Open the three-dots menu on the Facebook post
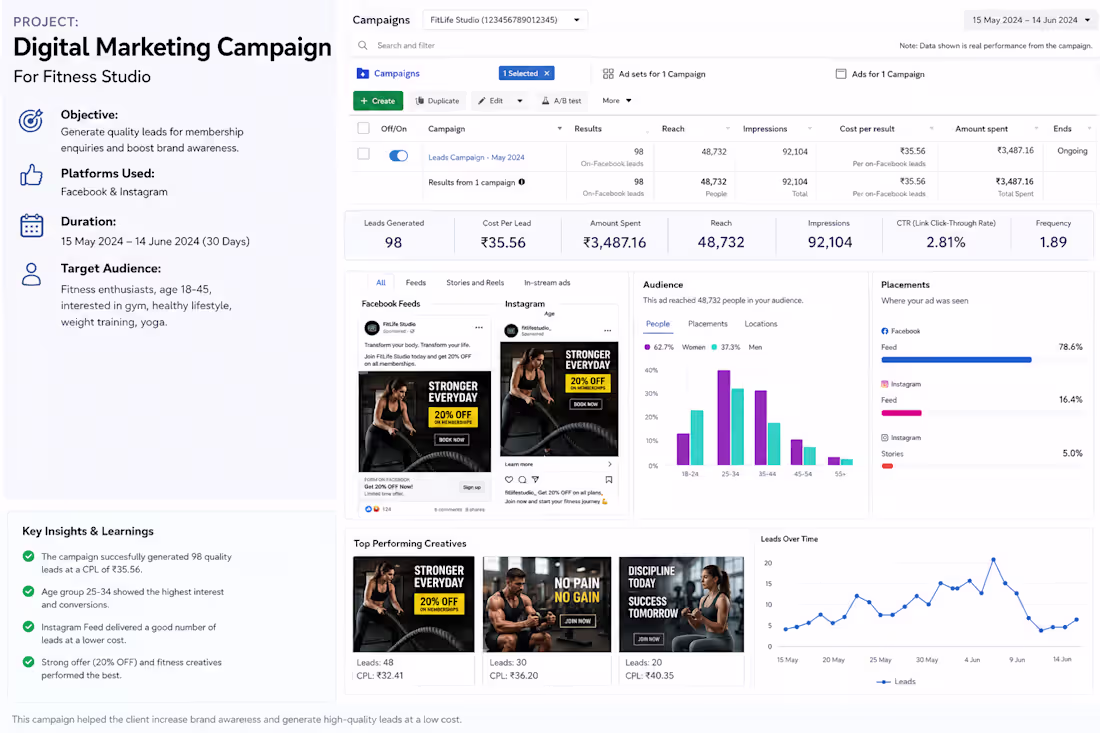The height and width of the screenshot is (733, 1100). [478, 328]
